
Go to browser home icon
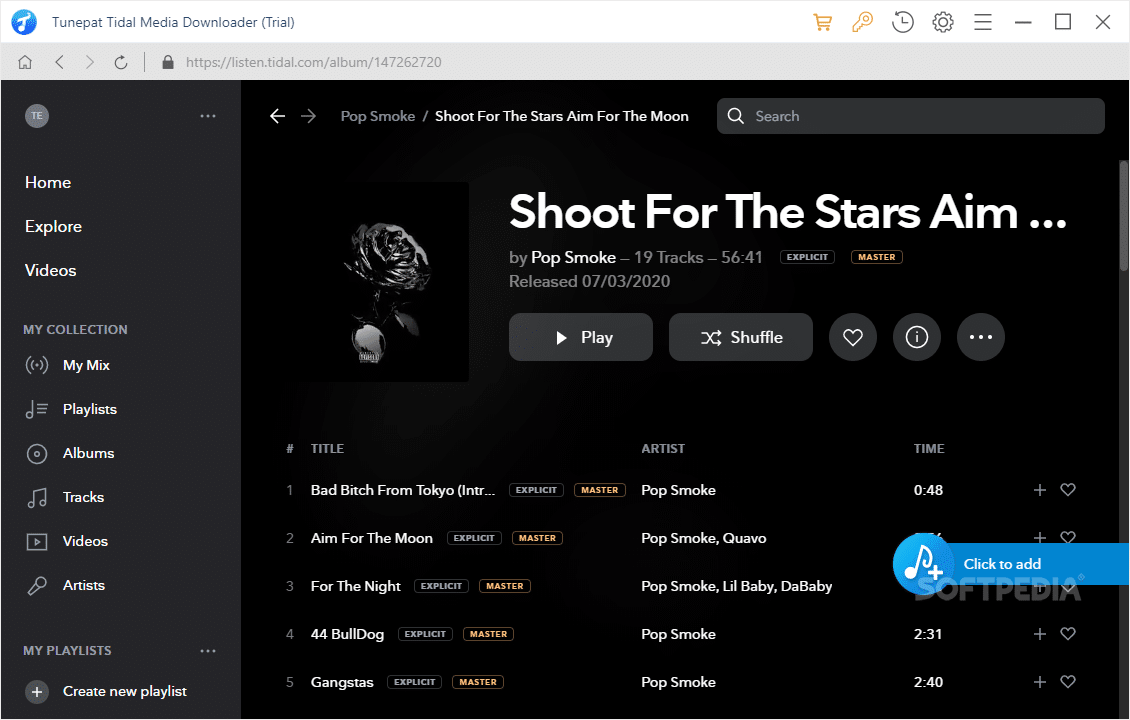click(25, 62)
